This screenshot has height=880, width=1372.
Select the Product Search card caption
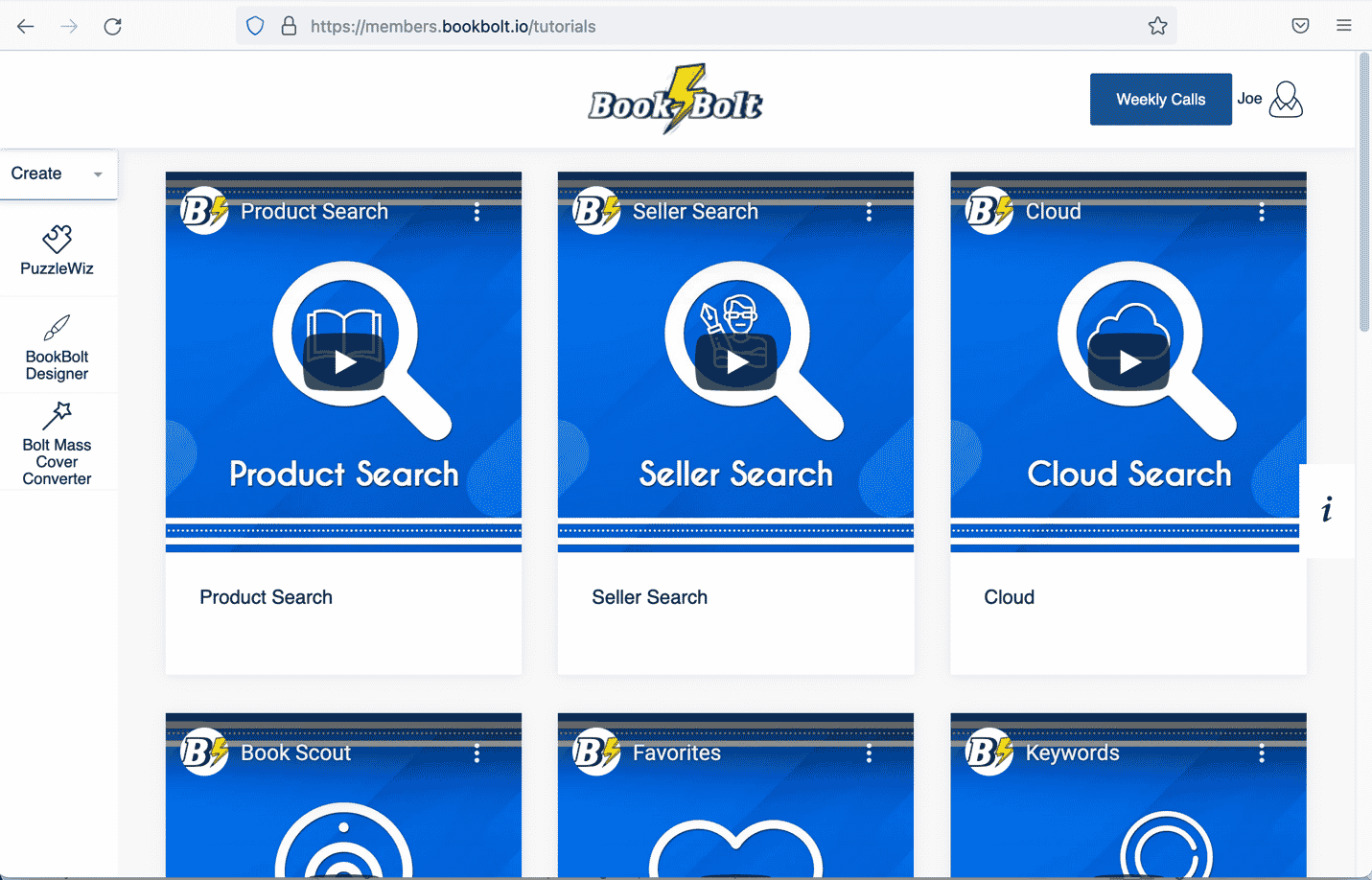(267, 597)
